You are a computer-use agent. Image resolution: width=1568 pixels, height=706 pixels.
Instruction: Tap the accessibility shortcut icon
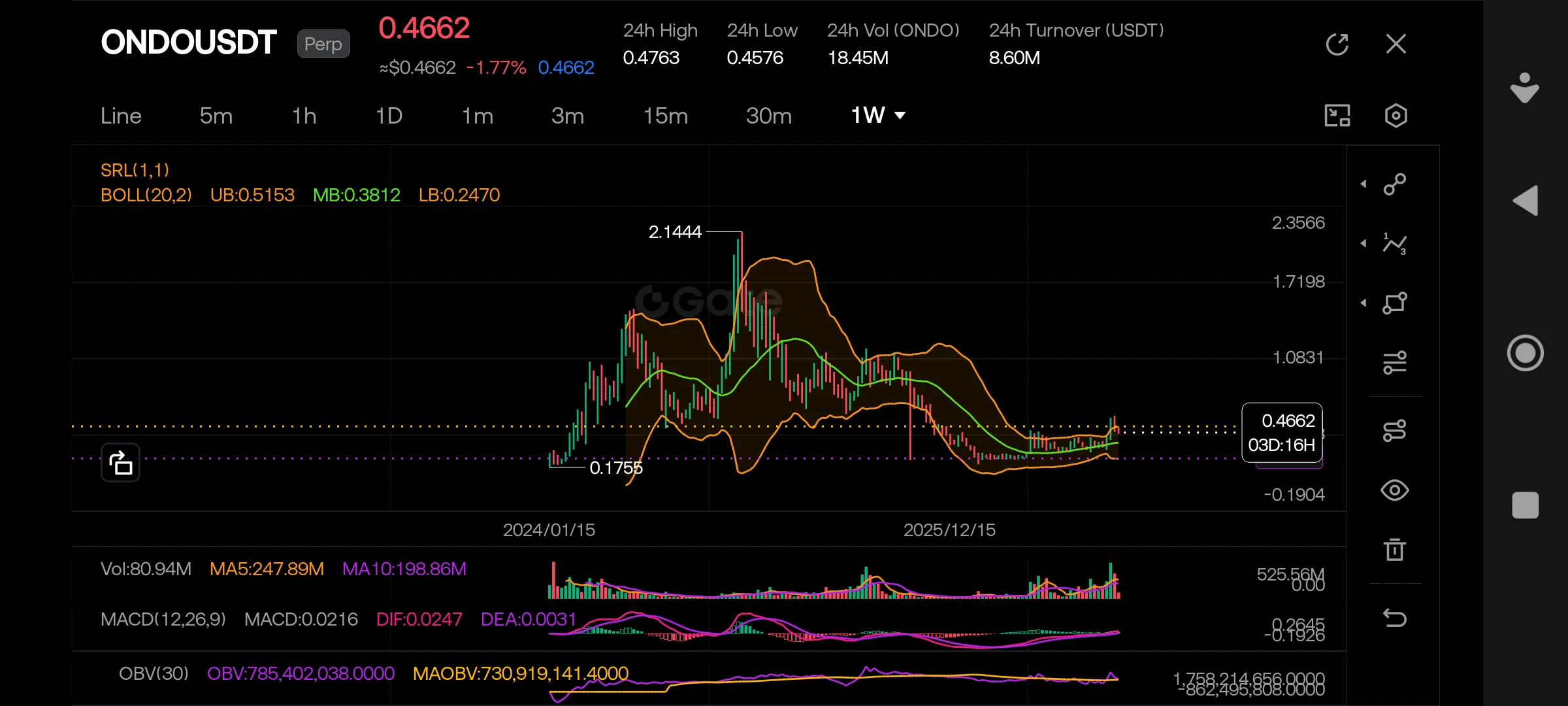tap(1525, 88)
